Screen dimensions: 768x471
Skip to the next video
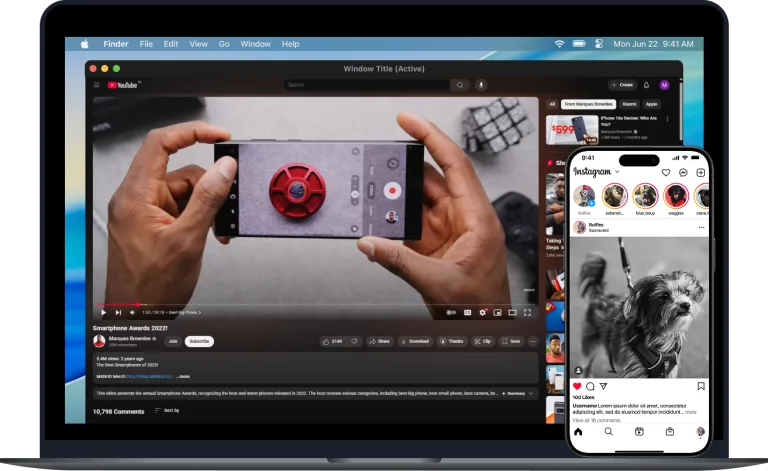pos(118,312)
